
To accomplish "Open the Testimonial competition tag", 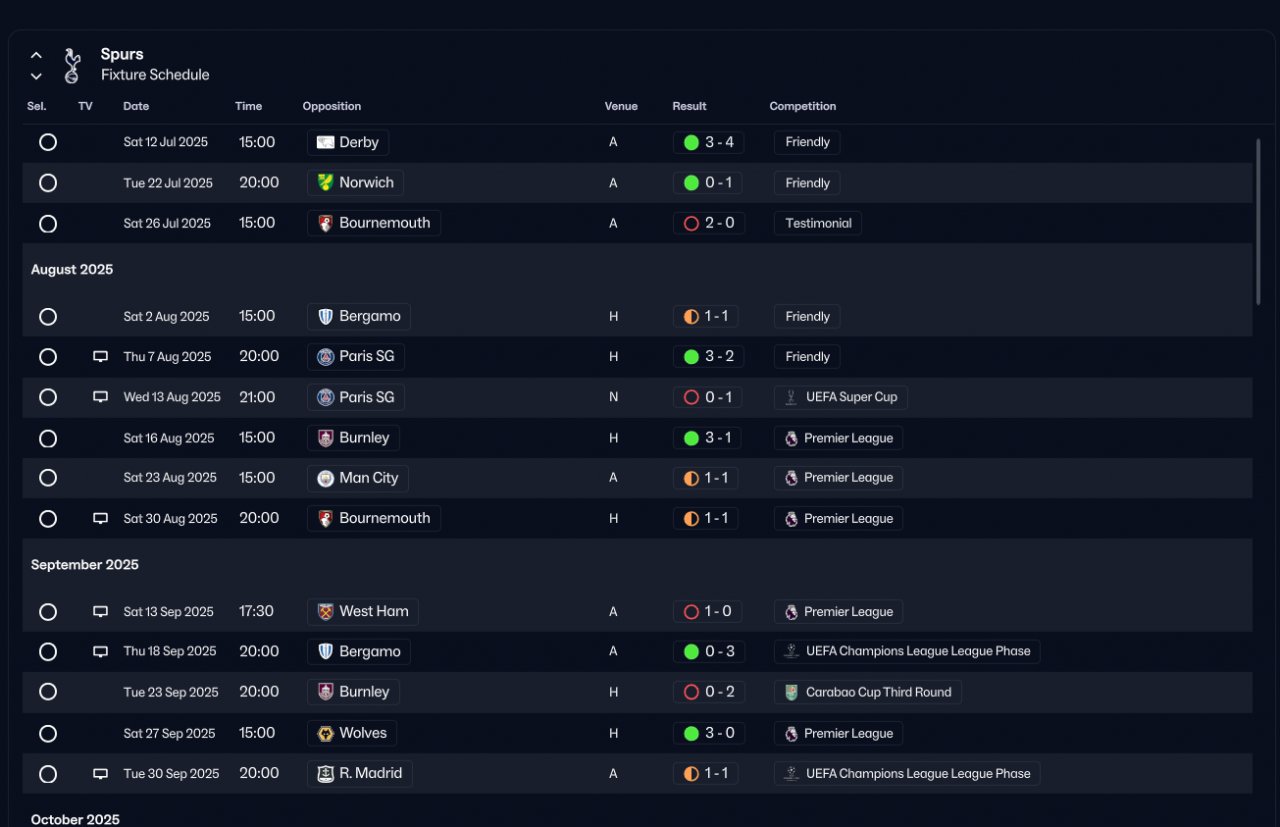I will 818,223.
